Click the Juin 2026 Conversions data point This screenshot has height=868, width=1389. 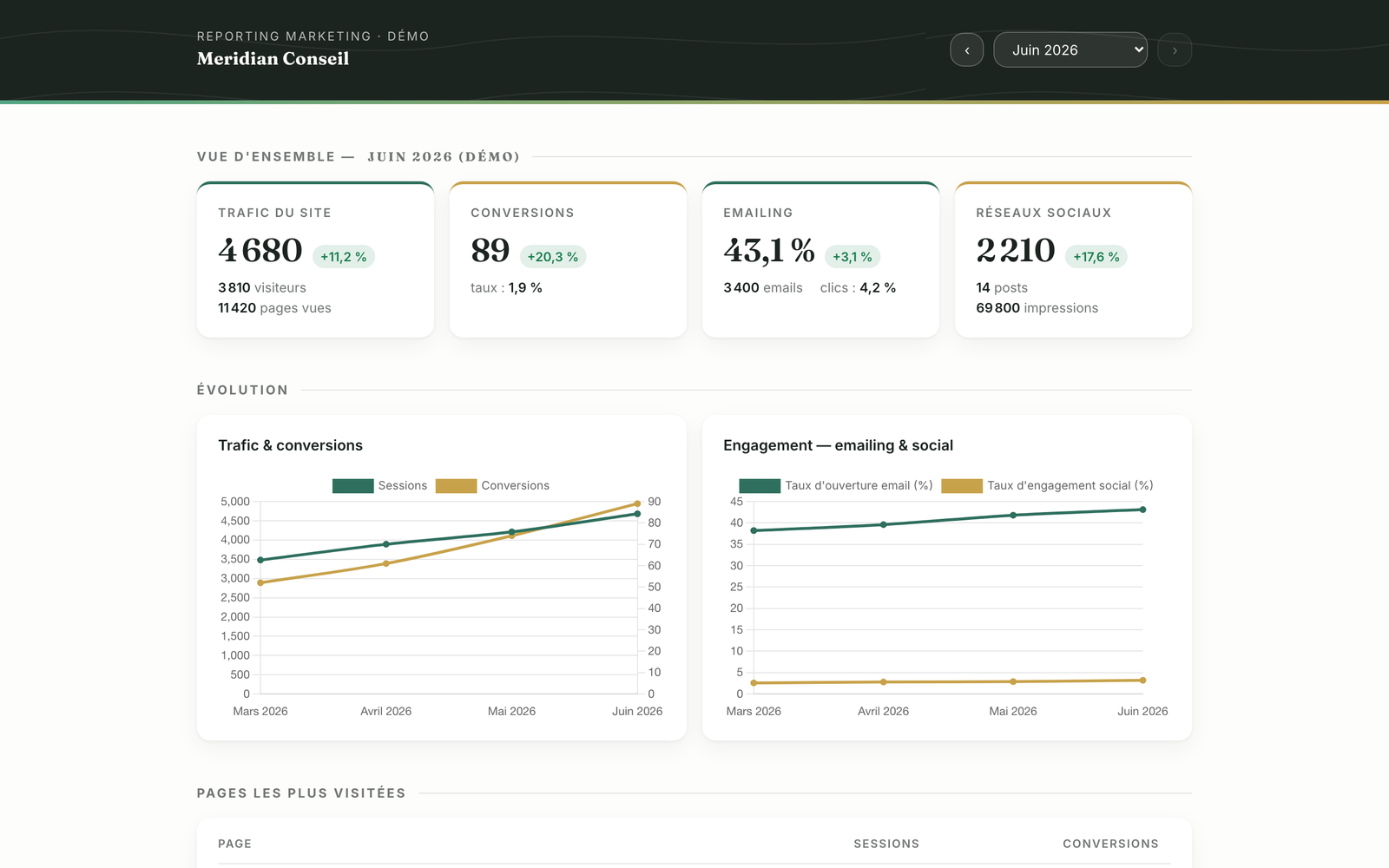point(637,503)
